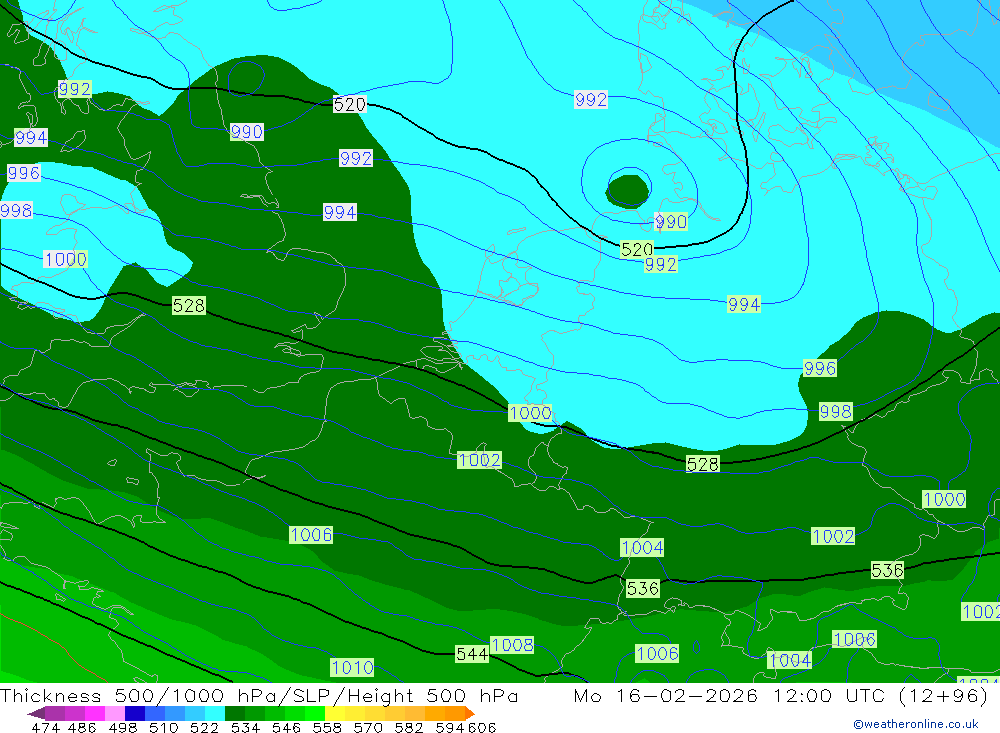Click the darkest green swatch in the legend
The image size is (1000, 733).
tap(235, 713)
